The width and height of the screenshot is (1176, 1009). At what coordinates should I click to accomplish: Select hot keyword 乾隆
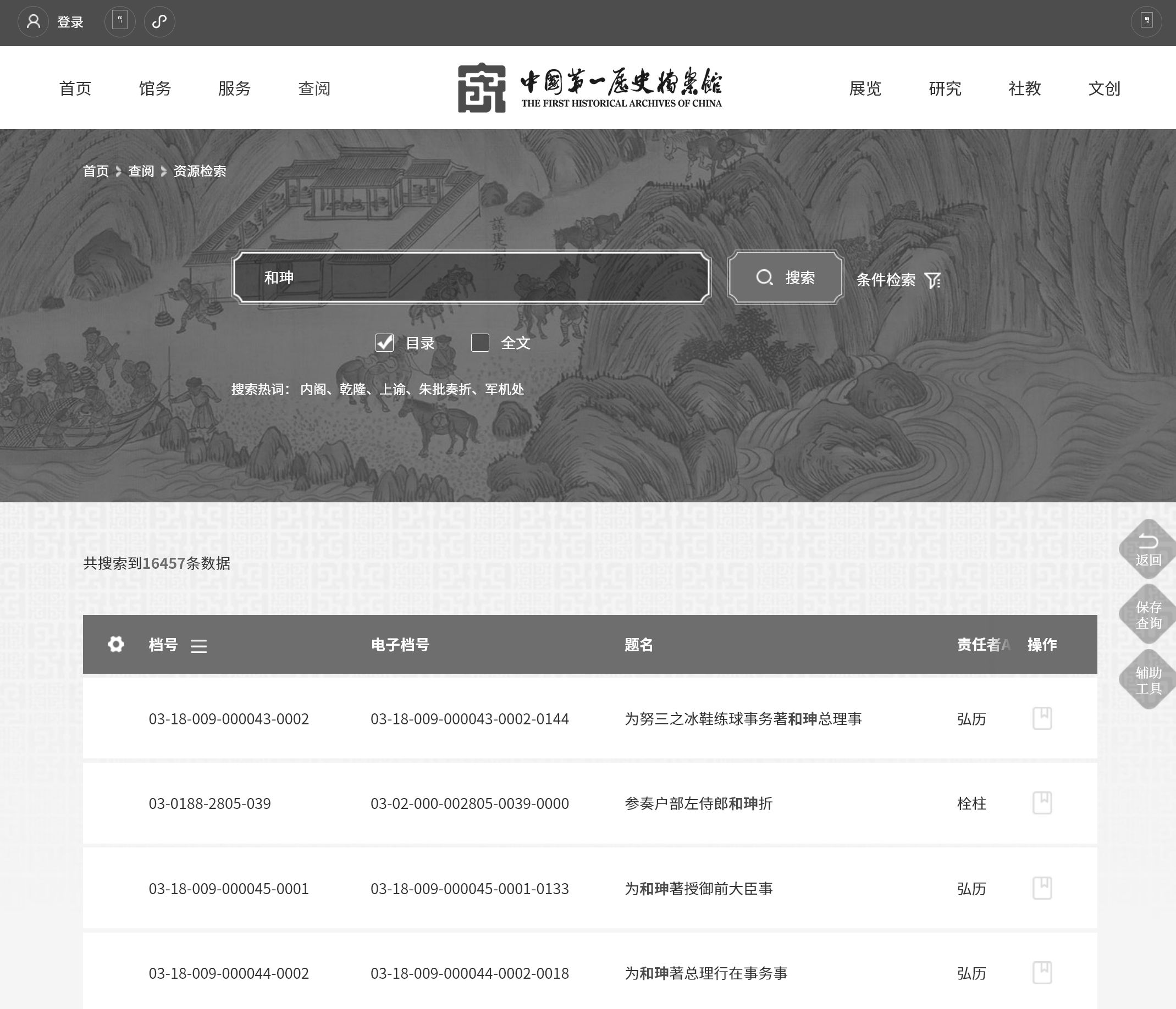(352, 389)
